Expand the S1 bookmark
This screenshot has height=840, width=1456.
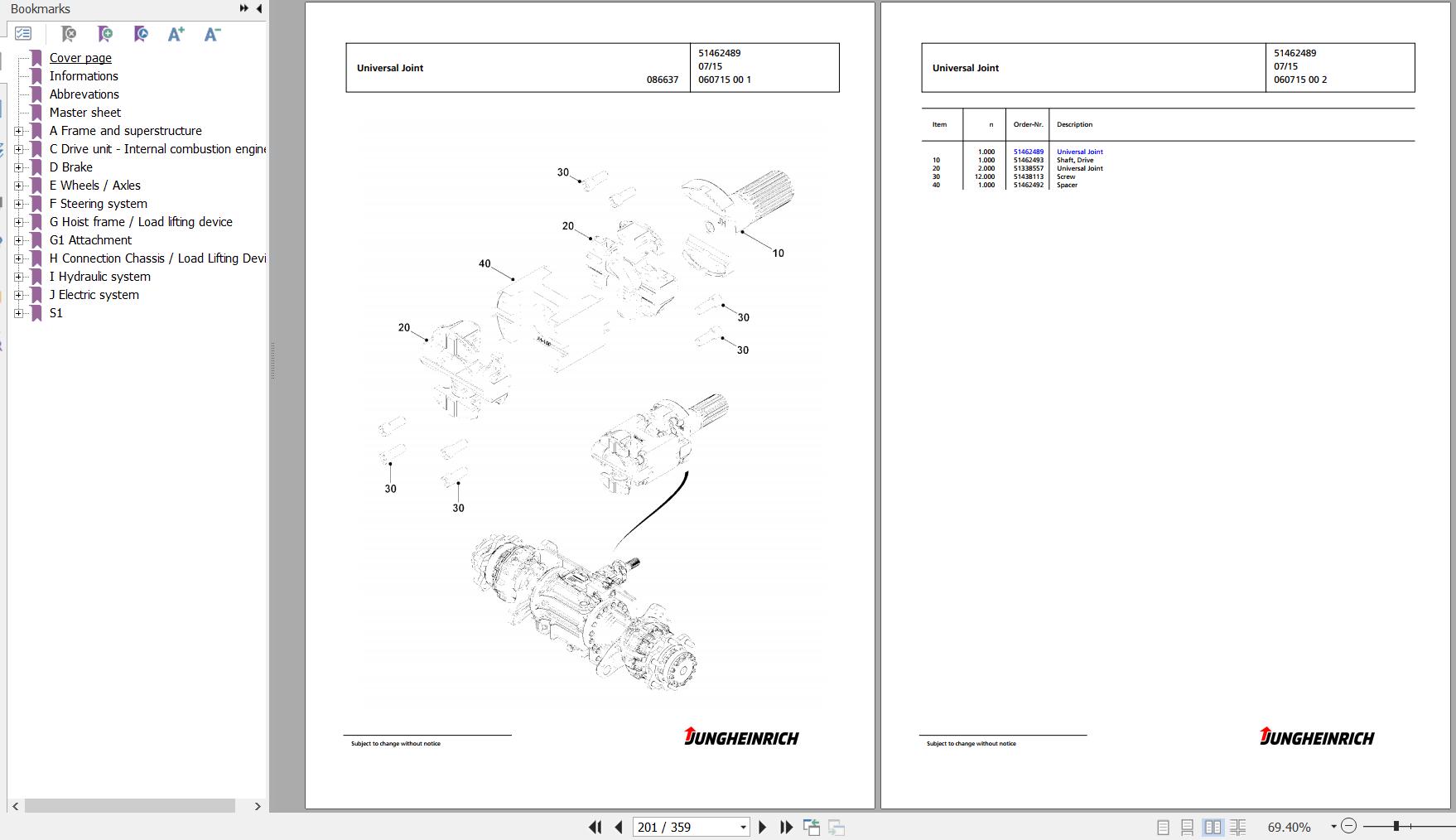(18, 313)
